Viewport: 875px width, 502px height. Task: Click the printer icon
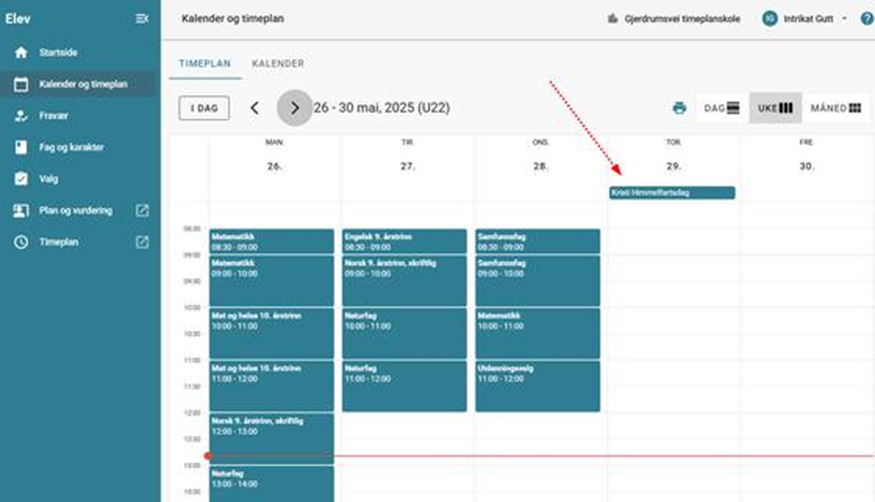[x=680, y=108]
